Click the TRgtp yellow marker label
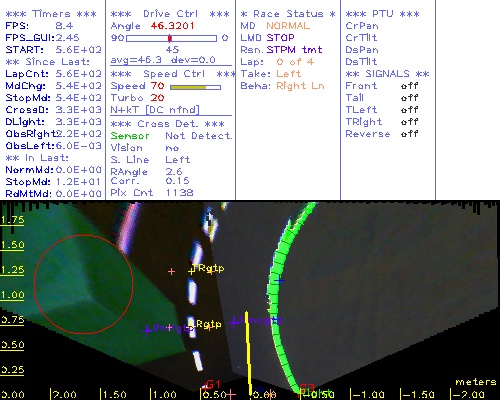Screen dimensions: 500x400 [208, 268]
